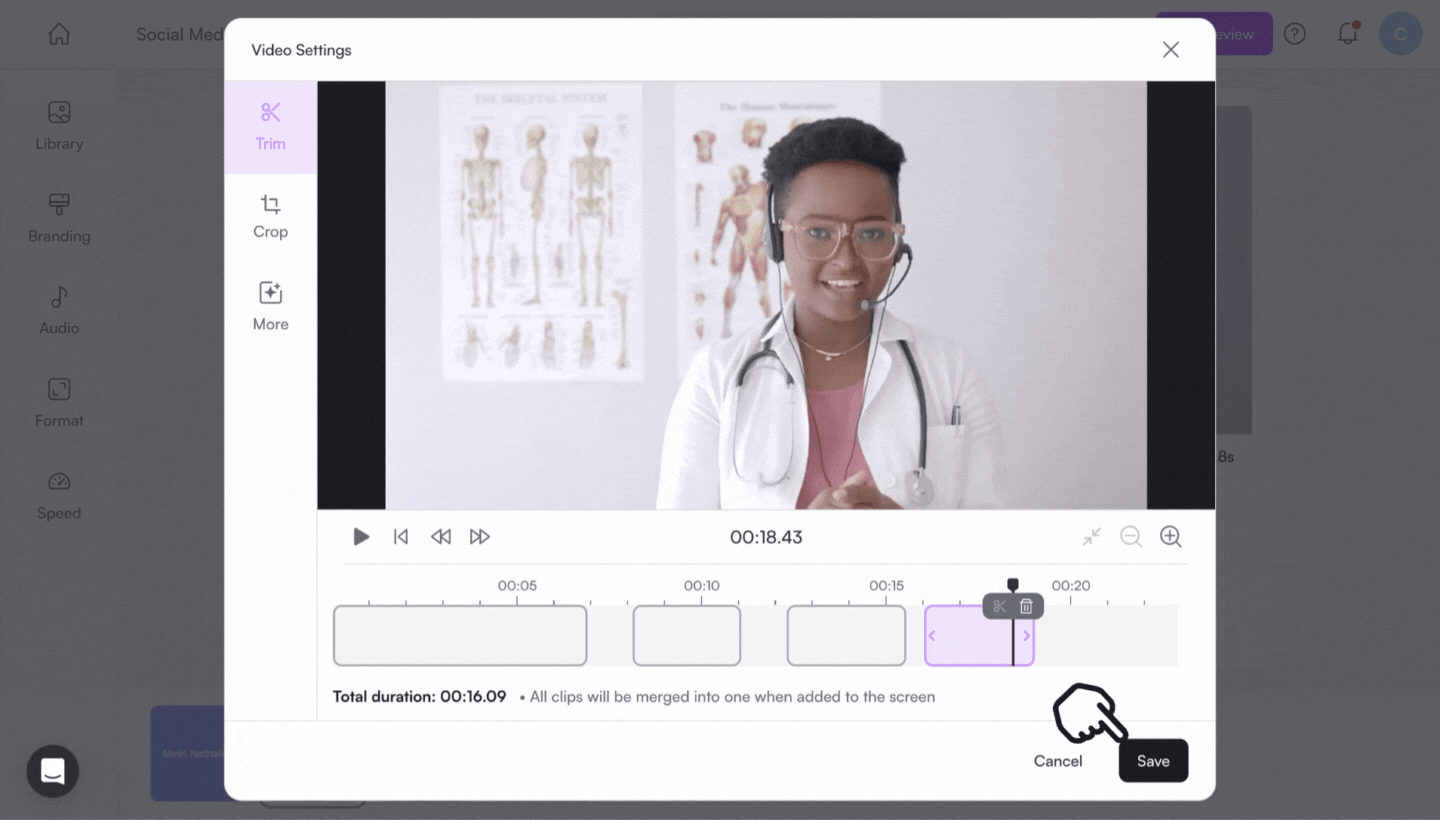Click Cancel in the dialog
Screen dimensions: 1440x820
point(1058,761)
